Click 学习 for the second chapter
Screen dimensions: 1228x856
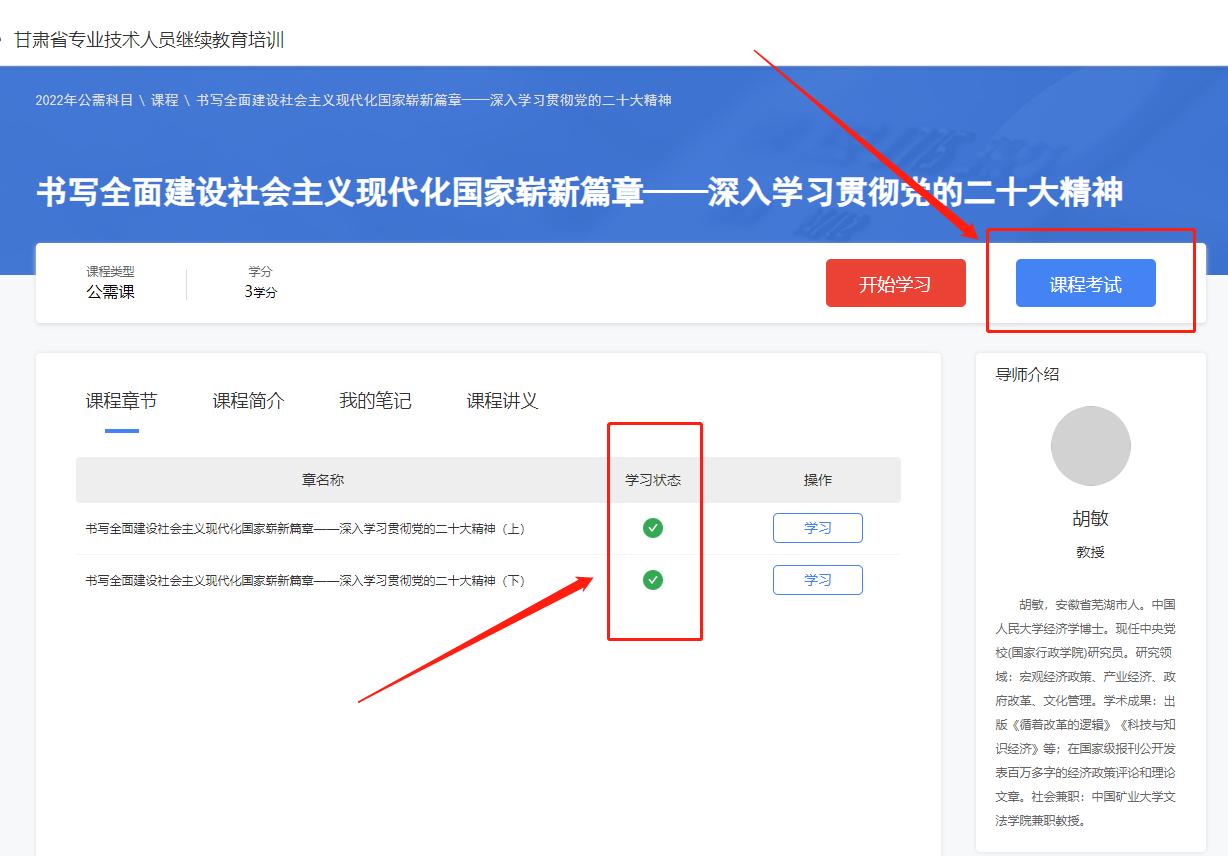817,579
